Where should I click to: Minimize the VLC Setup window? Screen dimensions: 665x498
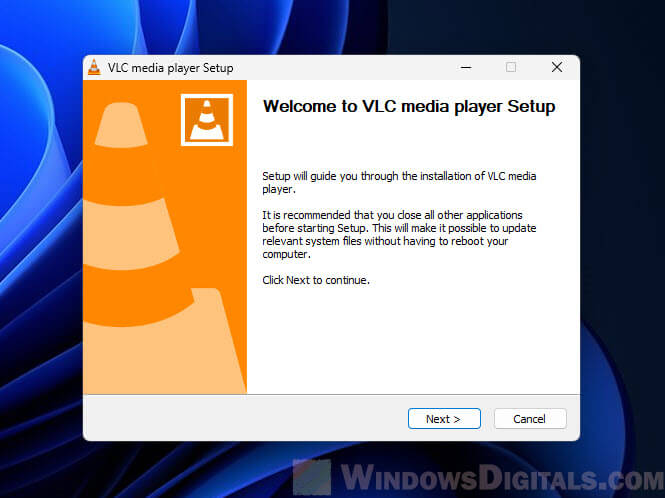pos(466,67)
